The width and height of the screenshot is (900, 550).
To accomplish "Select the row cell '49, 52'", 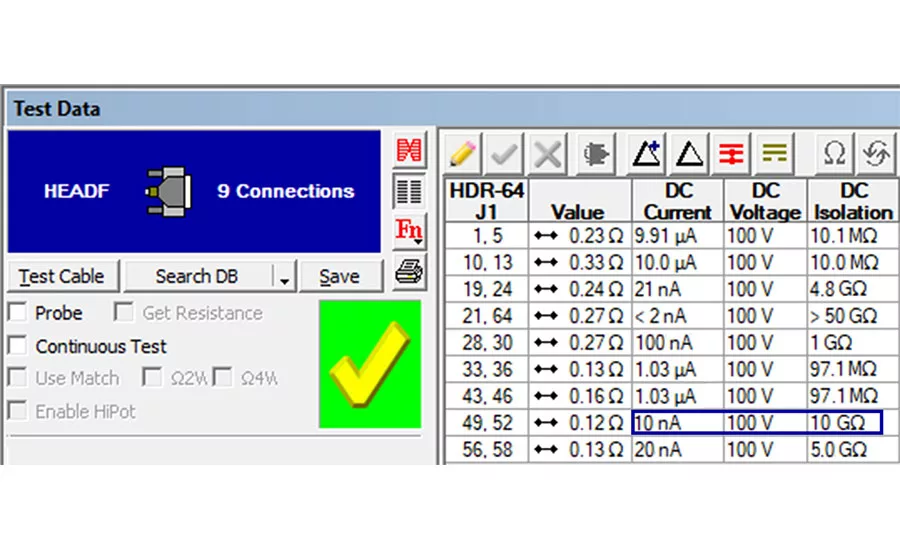I will (x=487, y=423).
